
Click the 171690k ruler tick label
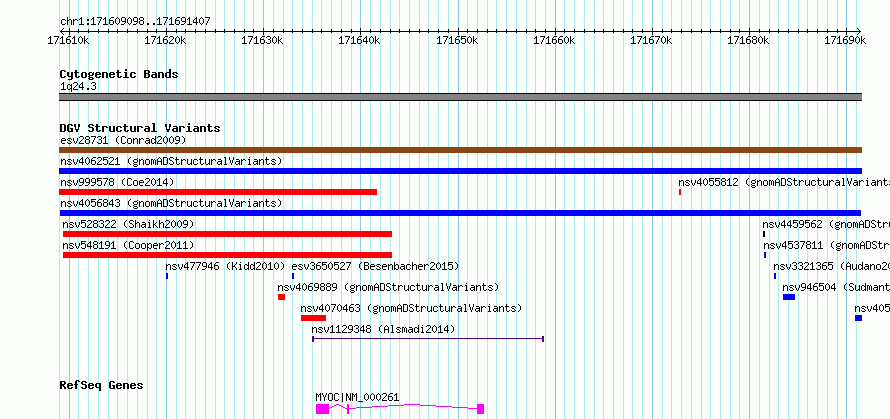click(845, 40)
